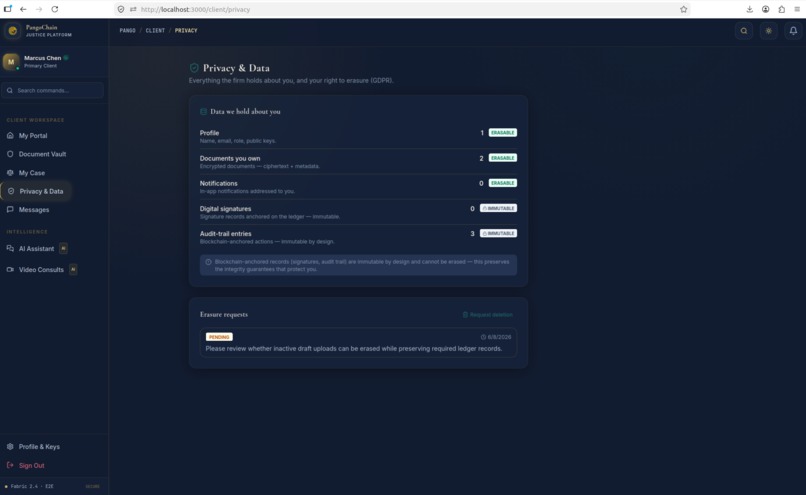Click the 'Digital signatures' row label
Image resolution: width=806 pixels, height=495 pixels.
click(225, 209)
